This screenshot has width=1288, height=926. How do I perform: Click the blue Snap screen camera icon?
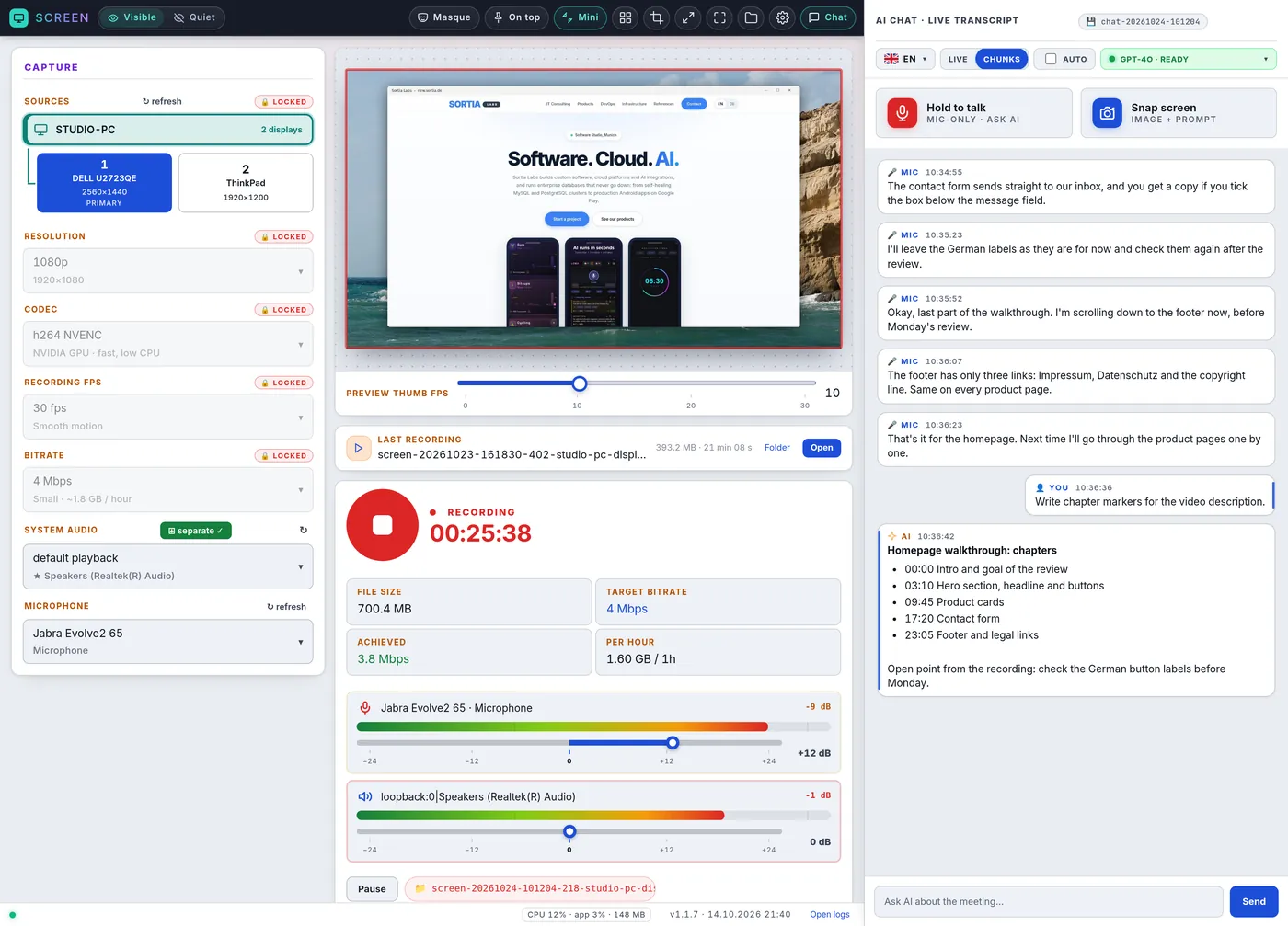(x=1107, y=113)
